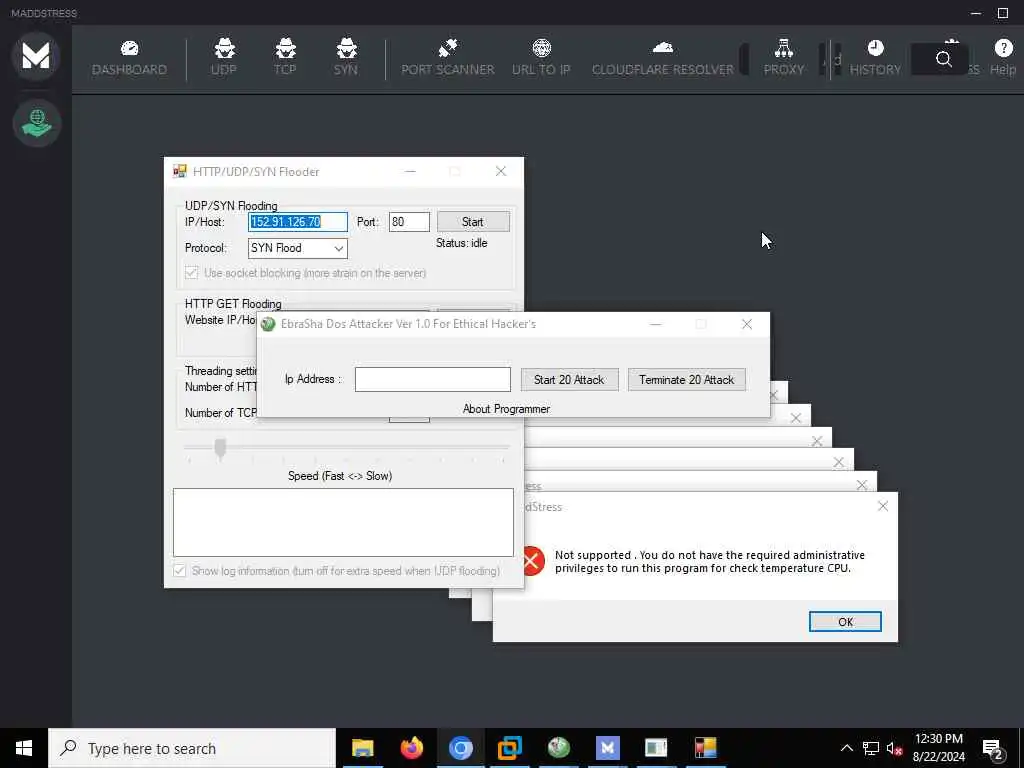This screenshot has width=1024, height=768.
Task: Open the network status tray icon
Action: point(871,748)
